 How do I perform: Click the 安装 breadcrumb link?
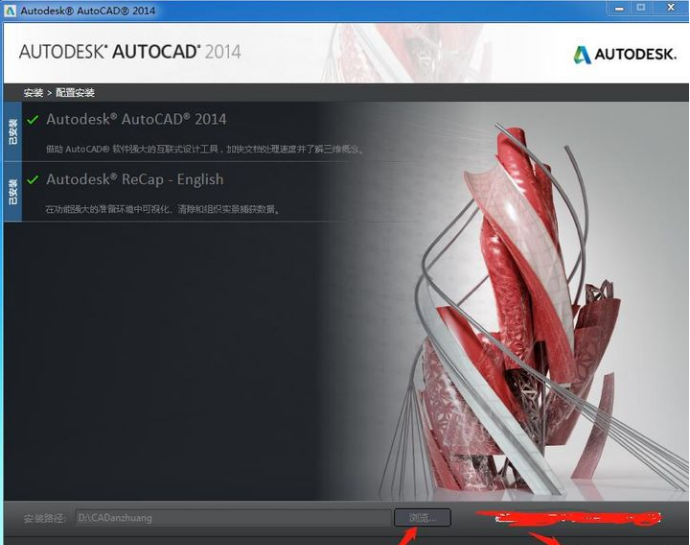pyautogui.click(x=33, y=93)
